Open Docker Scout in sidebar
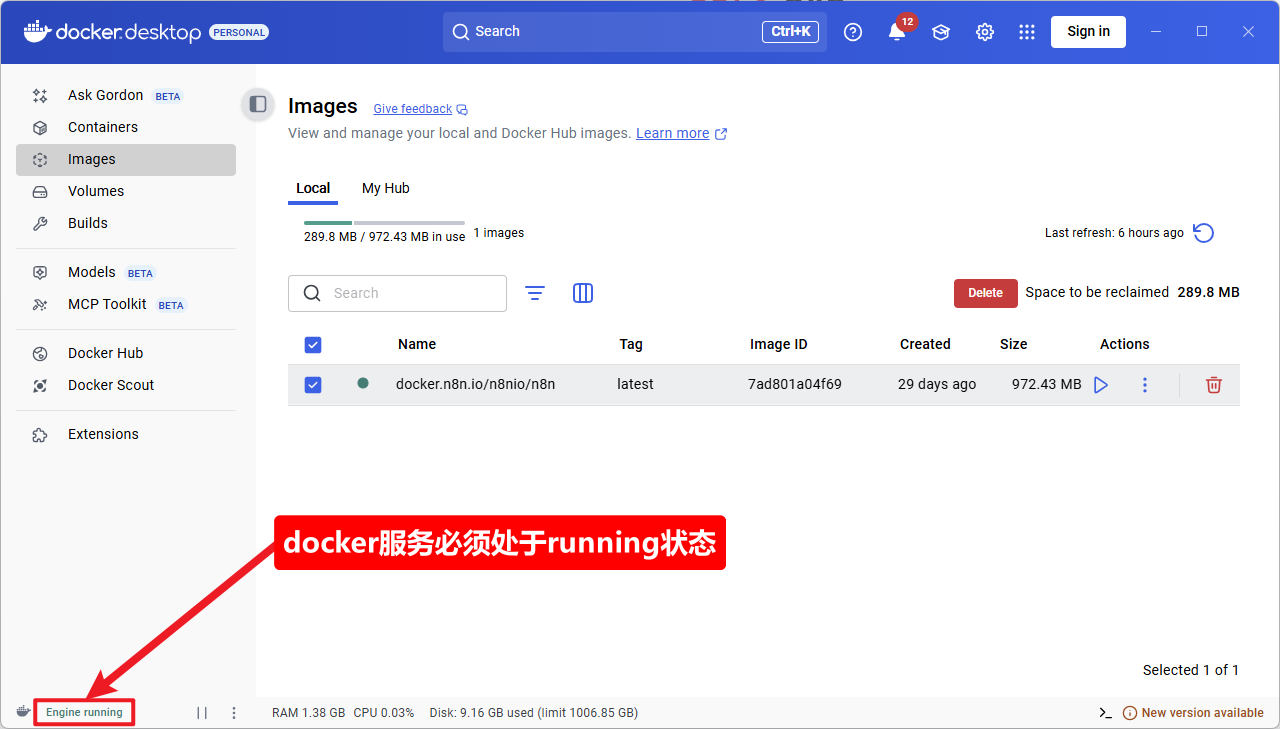Image resolution: width=1280 pixels, height=729 pixels. (126, 385)
